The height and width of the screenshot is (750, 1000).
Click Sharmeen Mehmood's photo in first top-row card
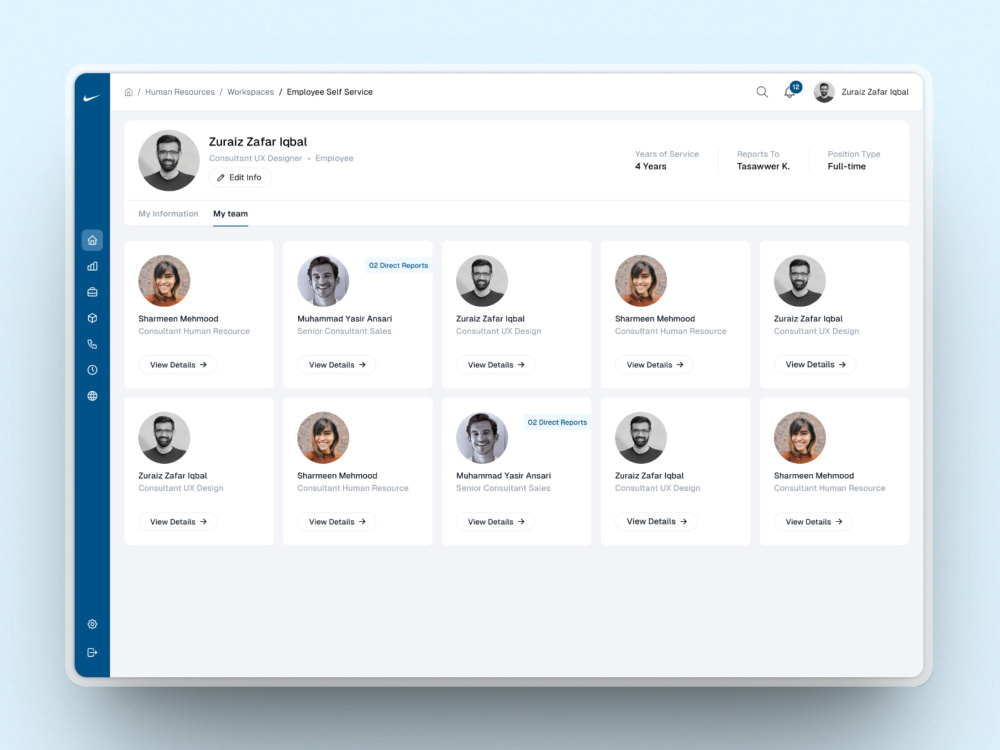pos(165,281)
